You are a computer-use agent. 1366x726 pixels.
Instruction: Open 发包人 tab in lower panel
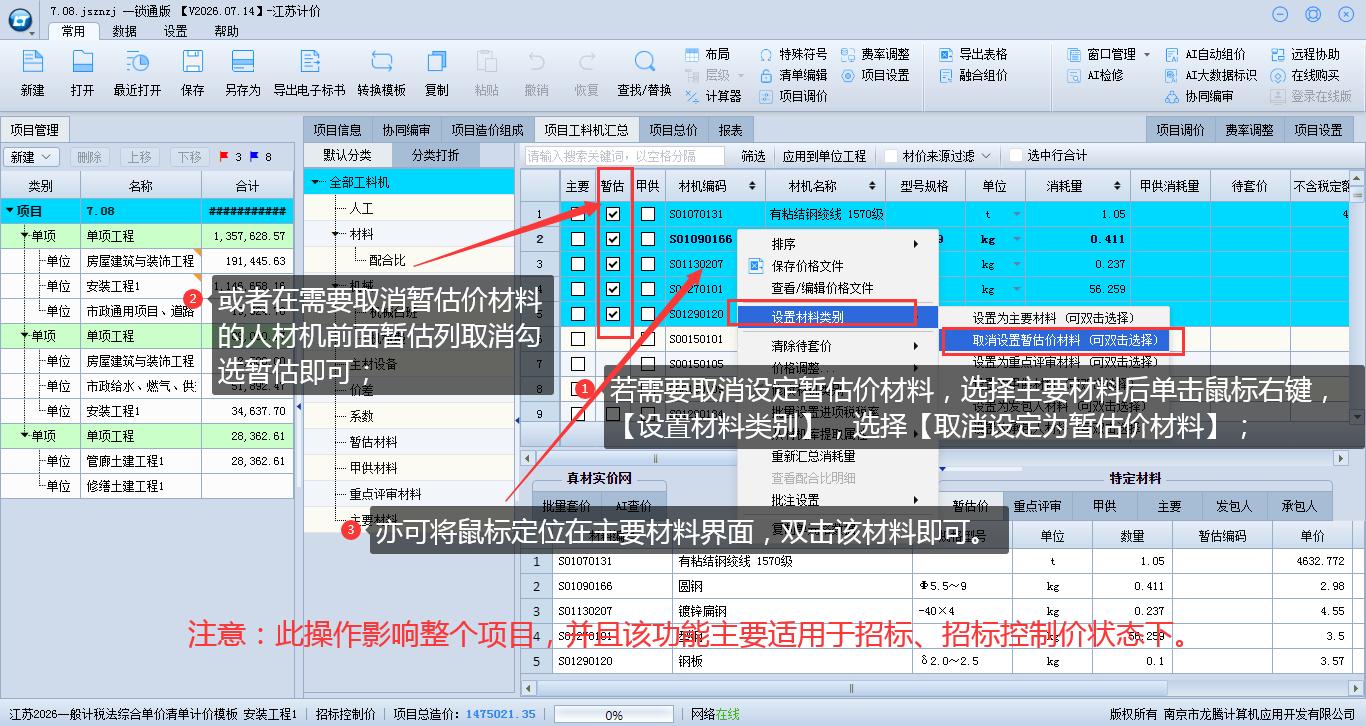[x=1236, y=506]
